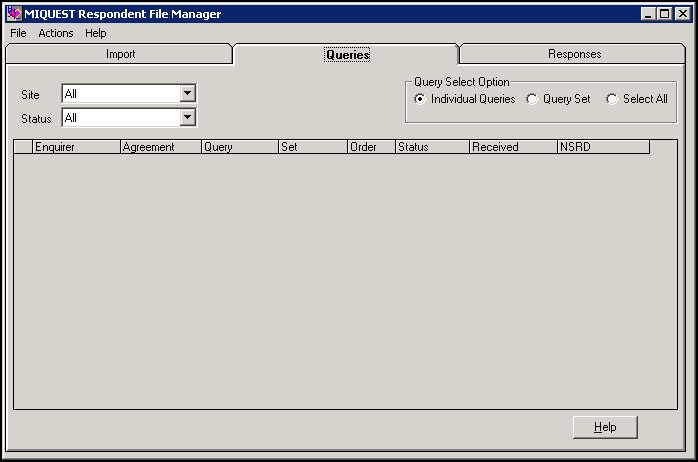Sort by the Enquirer column header
This screenshot has height=462, width=698.
pos(76,147)
